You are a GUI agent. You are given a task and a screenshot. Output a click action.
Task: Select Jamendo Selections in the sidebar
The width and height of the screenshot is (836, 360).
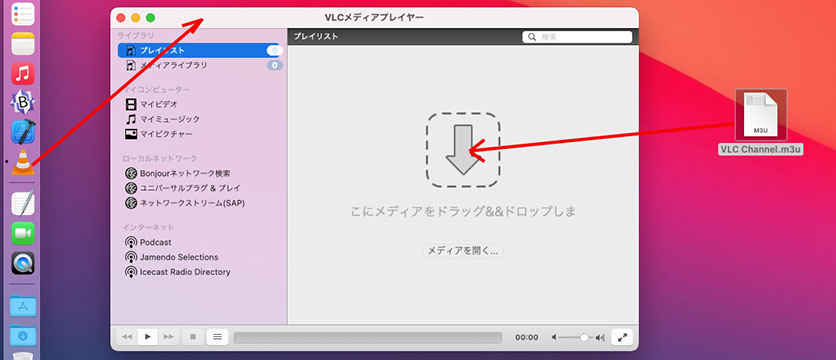[x=172, y=257]
